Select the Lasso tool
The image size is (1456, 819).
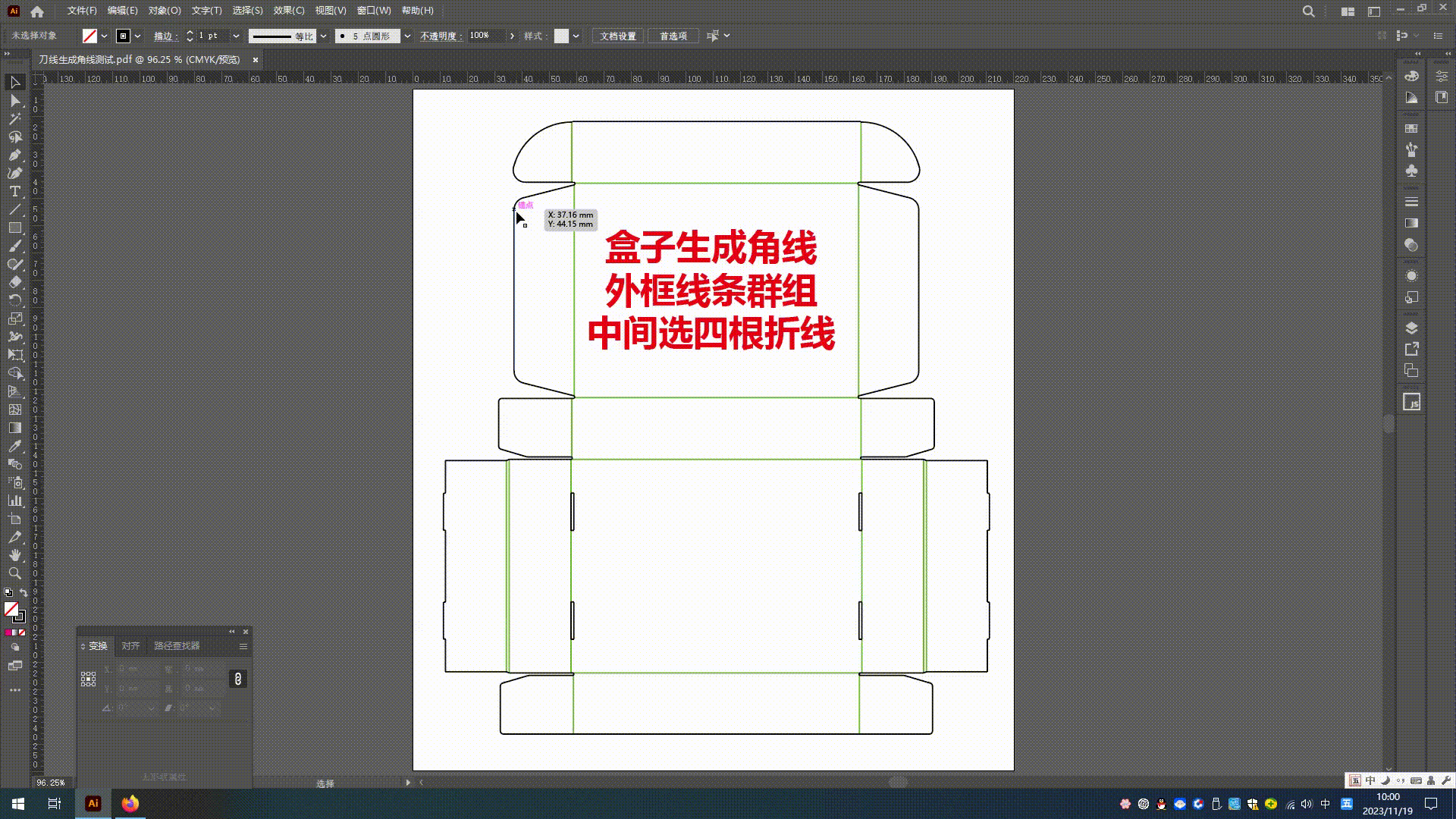[15, 136]
